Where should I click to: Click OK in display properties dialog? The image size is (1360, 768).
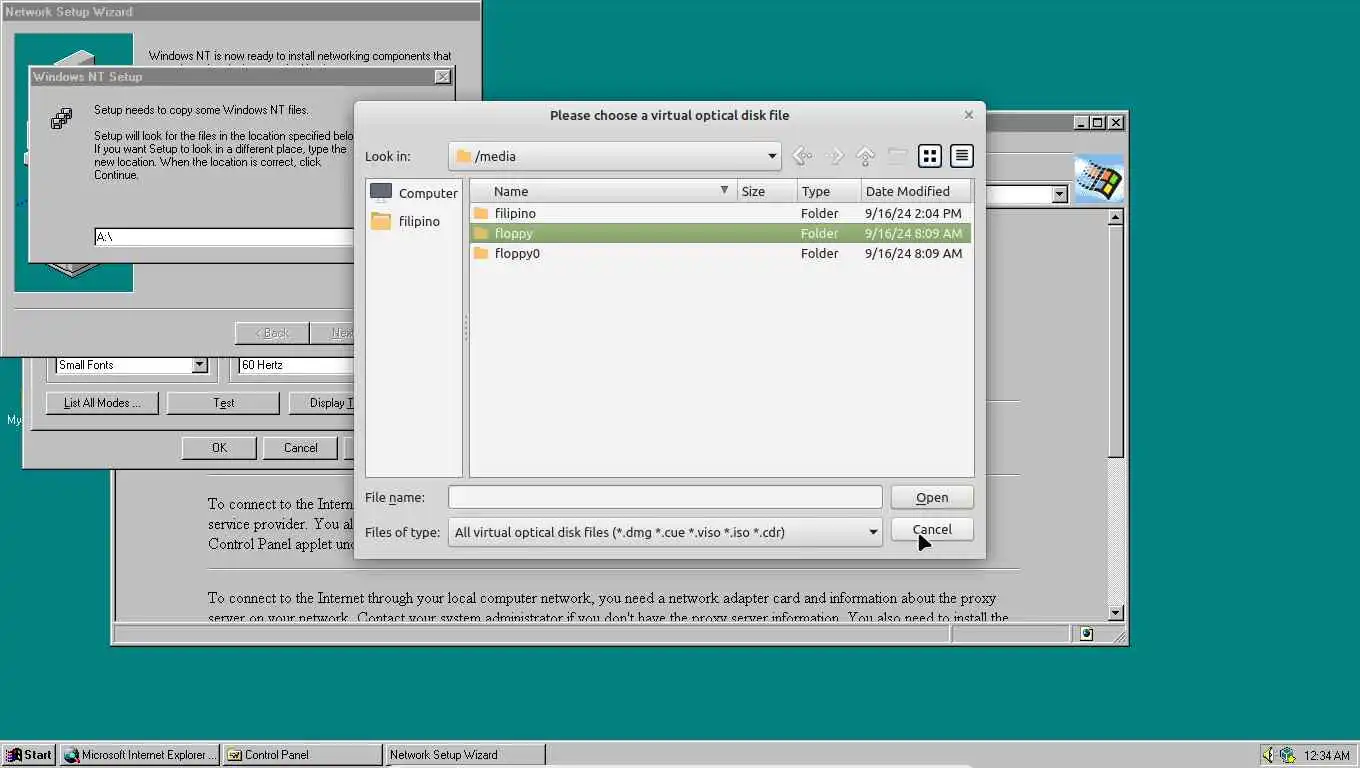click(x=219, y=448)
